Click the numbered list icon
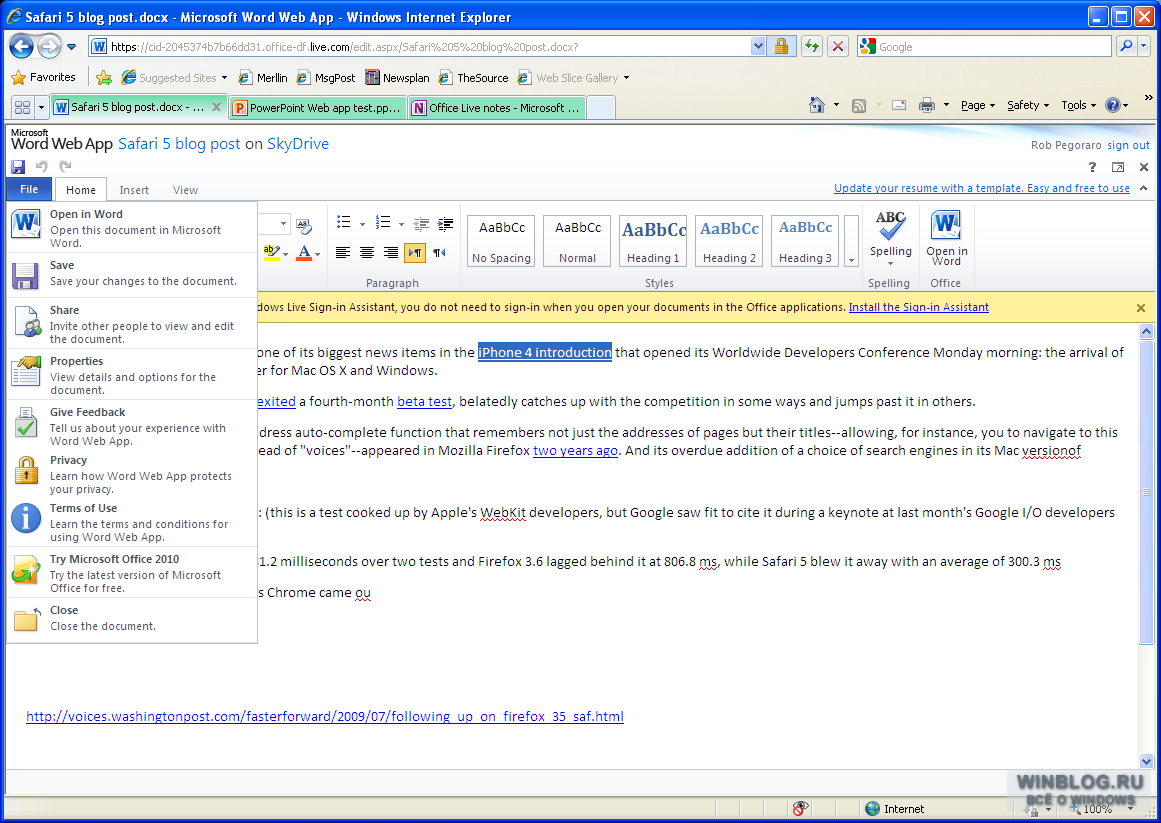The height and width of the screenshot is (823, 1161). click(x=383, y=223)
